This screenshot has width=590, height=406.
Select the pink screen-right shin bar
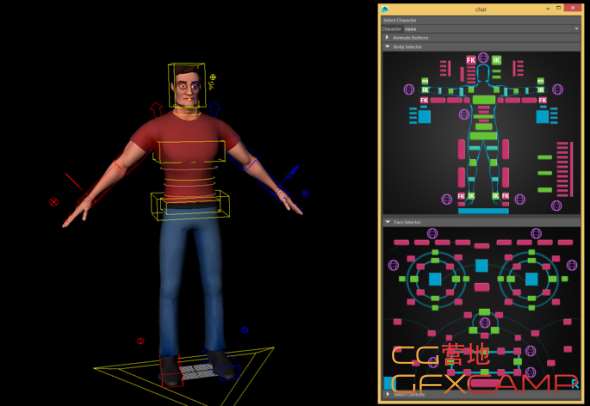point(505,177)
